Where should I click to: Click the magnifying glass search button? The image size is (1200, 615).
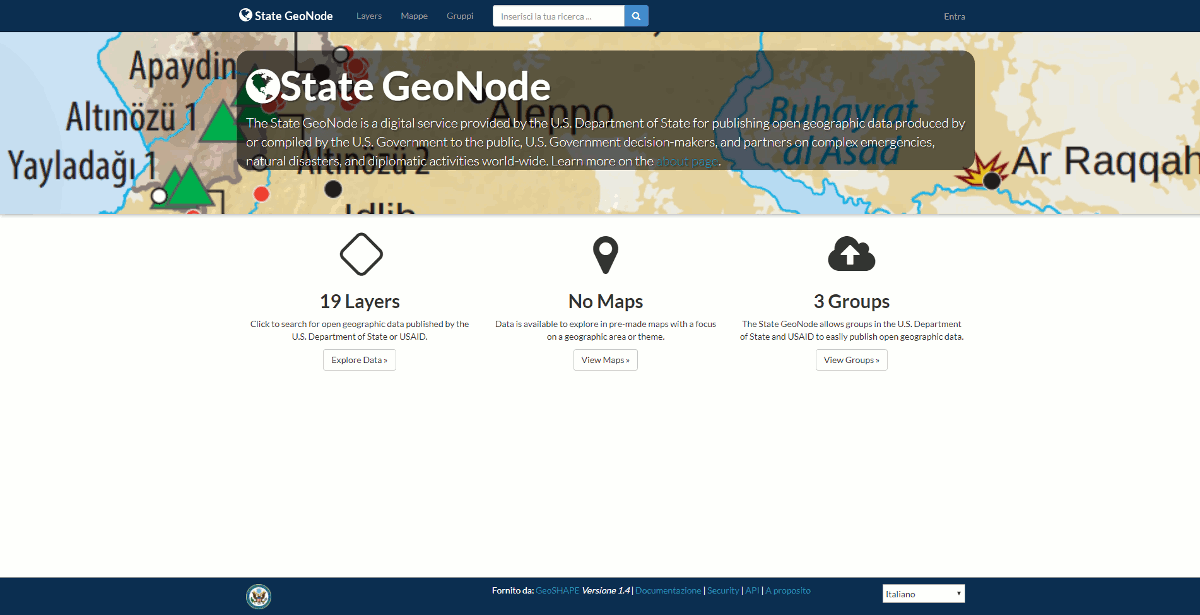click(x=637, y=16)
